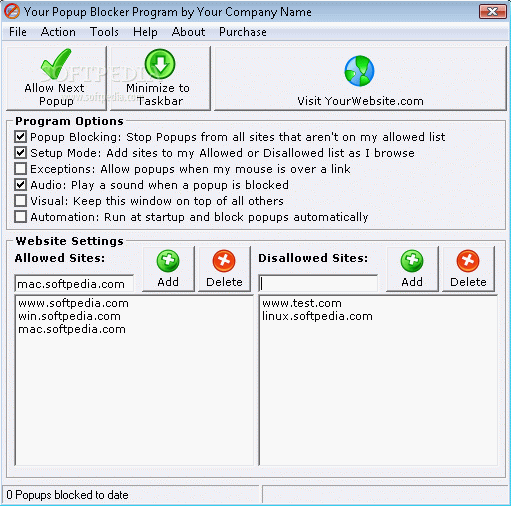Screen dimensions: 511x506
Task: Enable Exceptions for mouse over link
Action: pos(21,169)
